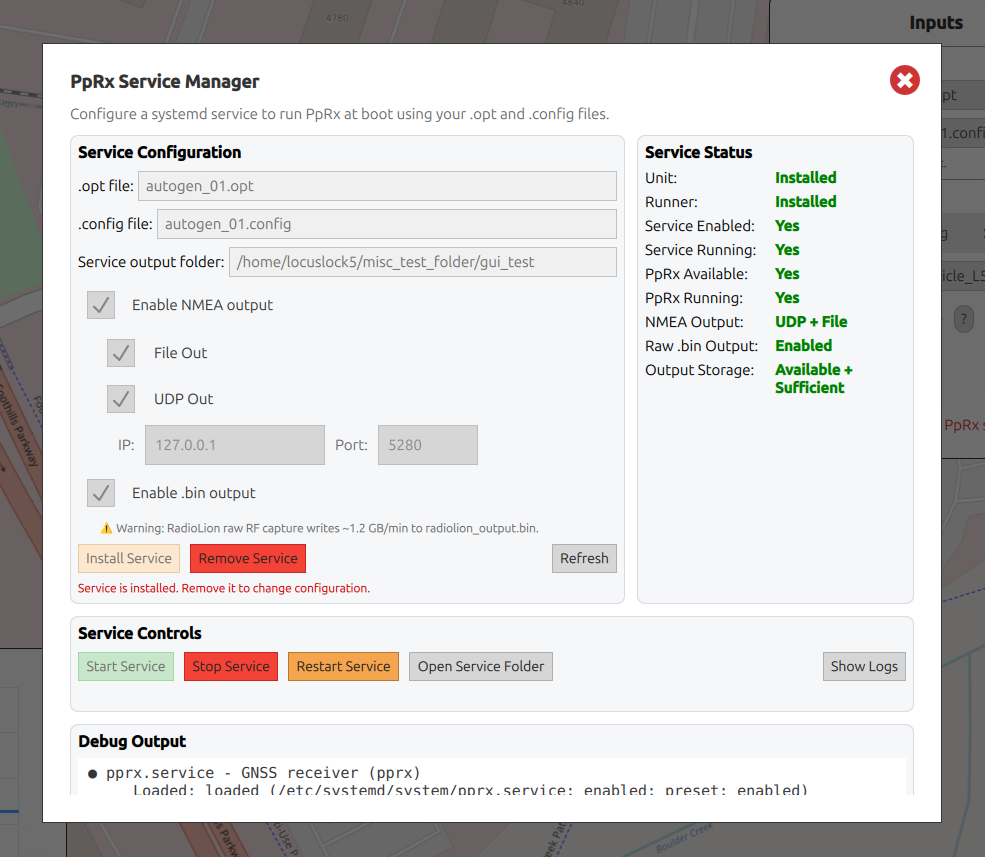The height and width of the screenshot is (857, 985).
Task: Toggle the File Out checkbox
Action: (x=121, y=353)
